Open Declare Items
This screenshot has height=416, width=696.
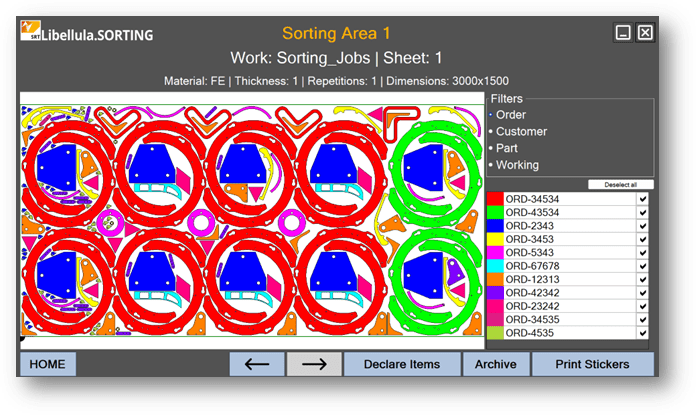coord(404,364)
